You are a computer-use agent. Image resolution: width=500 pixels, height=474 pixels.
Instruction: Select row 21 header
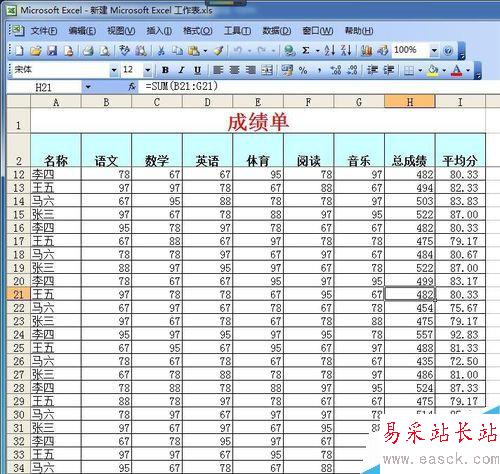18,294
